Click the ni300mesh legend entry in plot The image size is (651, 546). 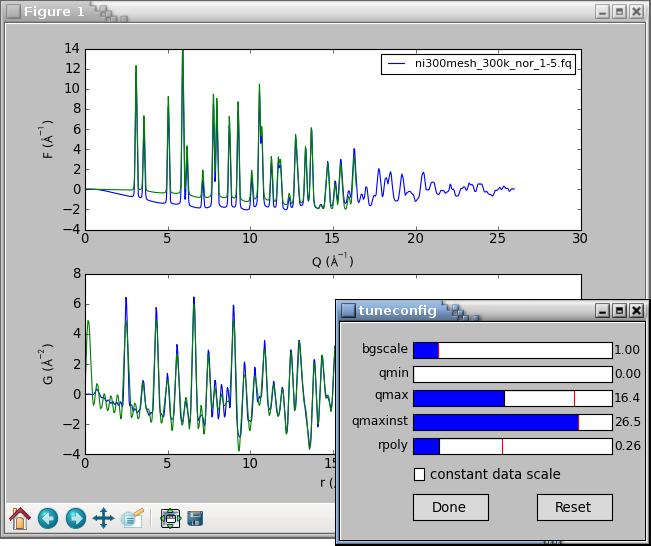pos(480,64)
